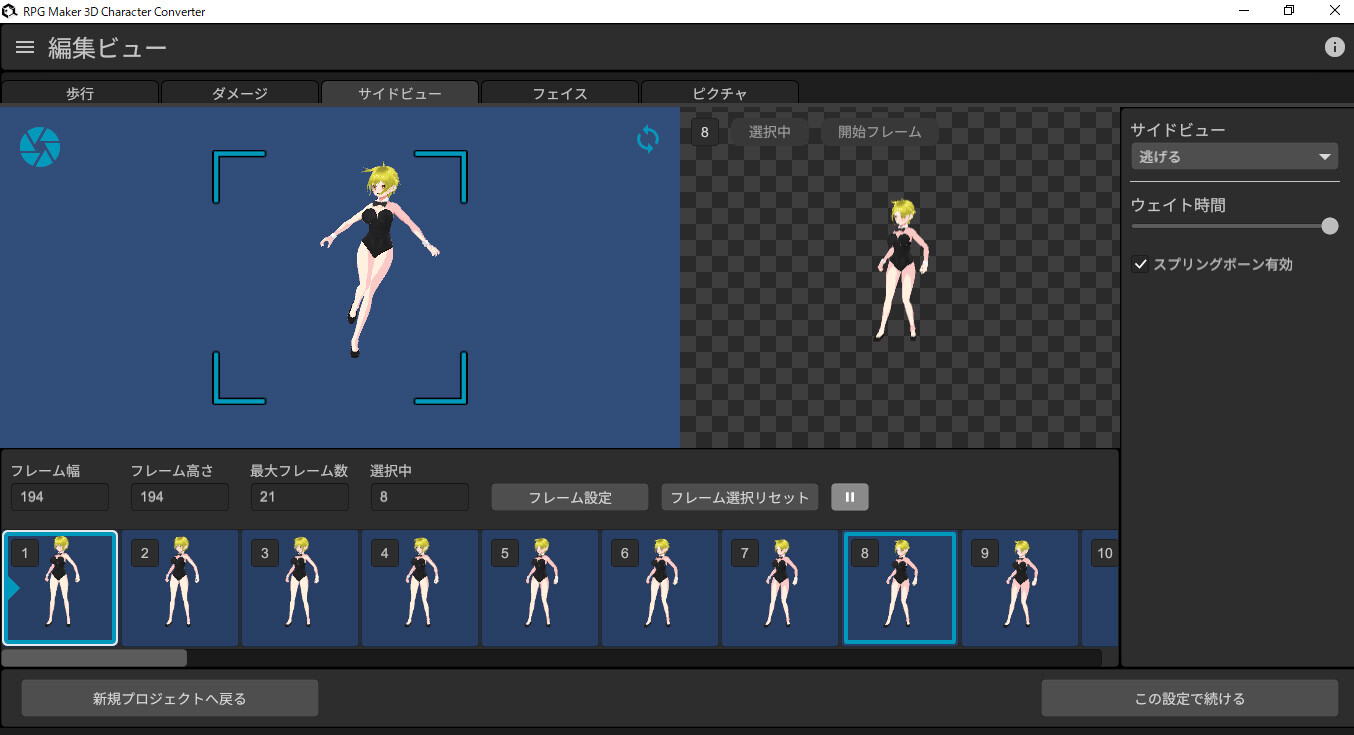Viewport: 1354px width, 735px height.
Task: Switch to the 歩行 tab
Action: coord(80,93)
